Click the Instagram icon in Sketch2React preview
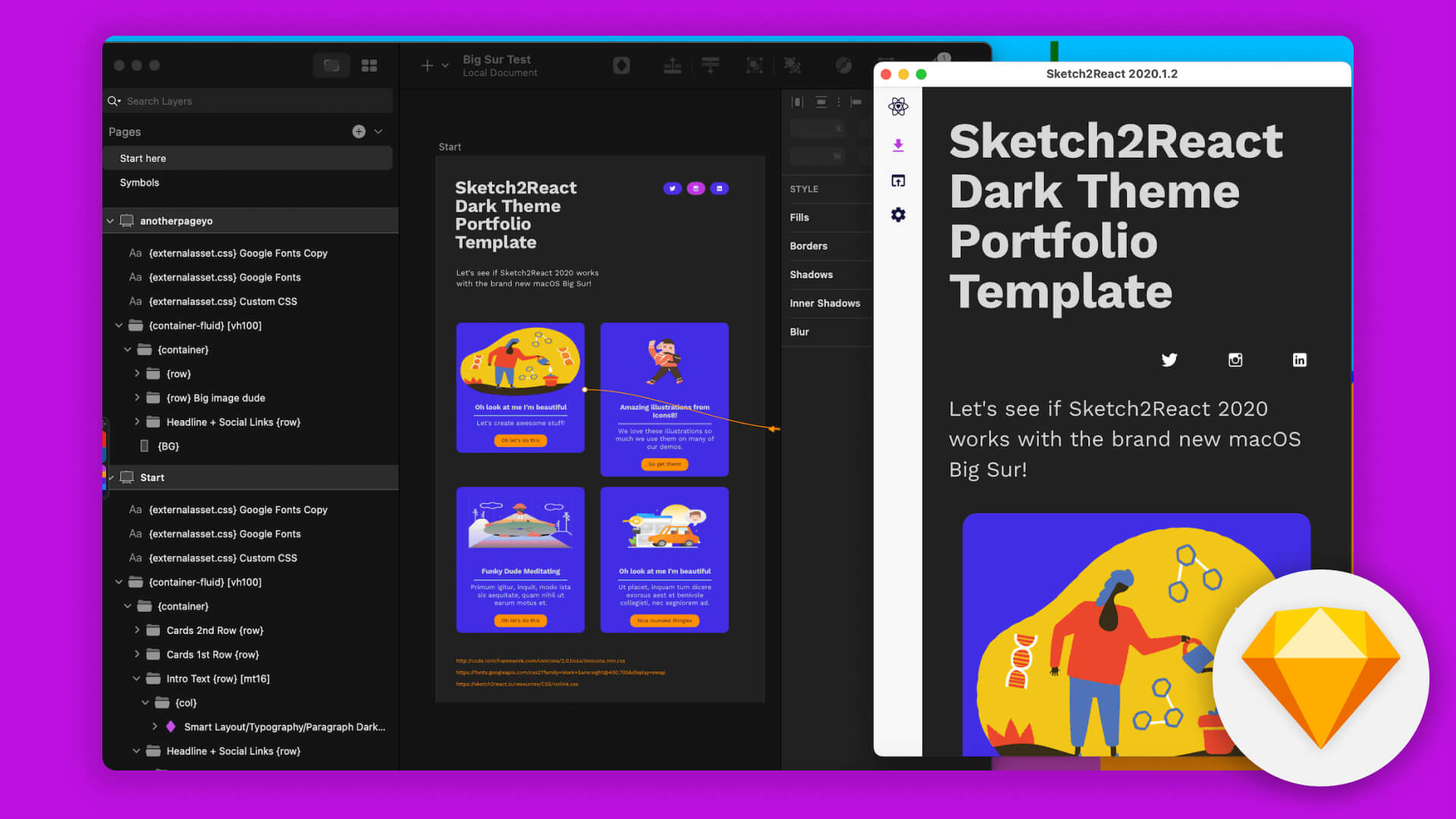 click(x=1235, y=359)
